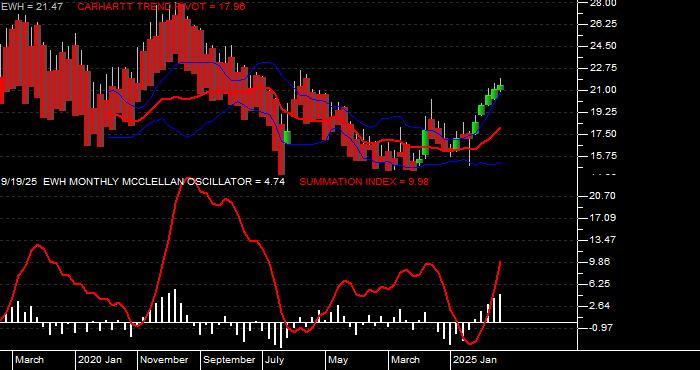Select the March label at timeline start
This screenshot has width=700, height=370.
coord(29,360)
